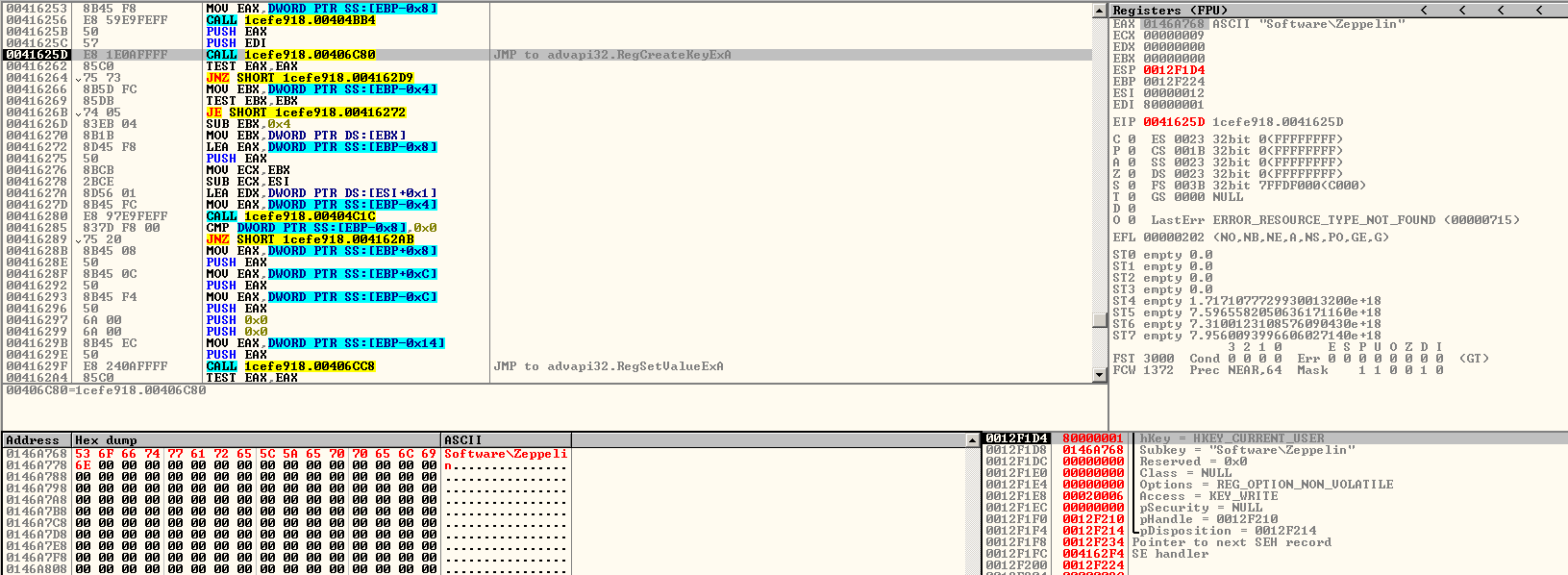Screen dimensions: 1568x575
Task: Select the PUSH EDI instruction
Action: coord(236,43)
